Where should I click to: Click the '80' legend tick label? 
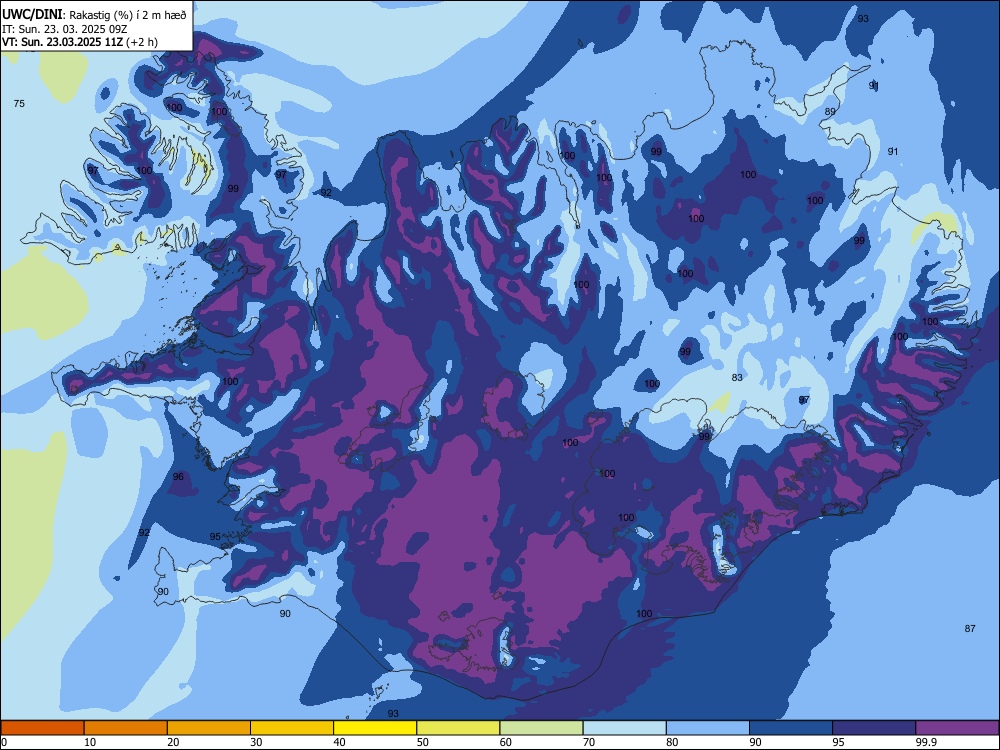(672, 742)
